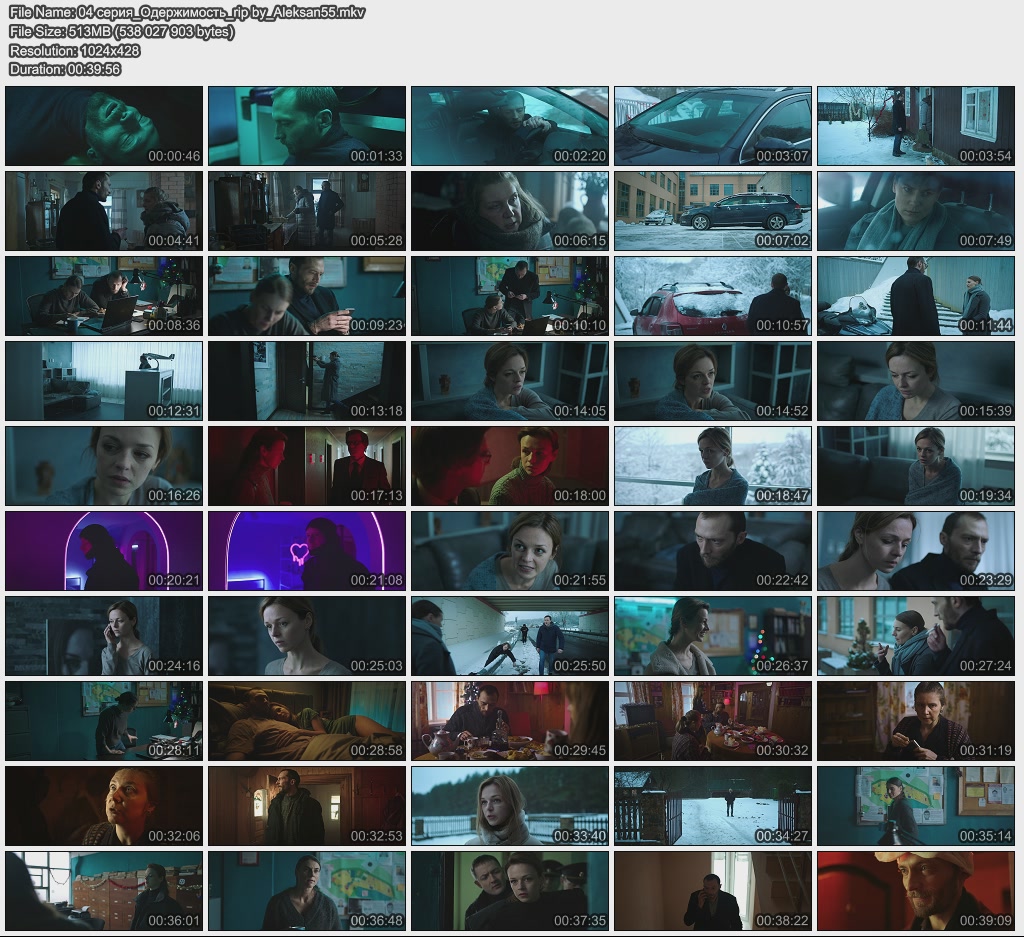Viewport: 1024px width, 937px height.
Task: Choose the thumbnail marked 00:19:34
Action: click(x=916, y=466)
